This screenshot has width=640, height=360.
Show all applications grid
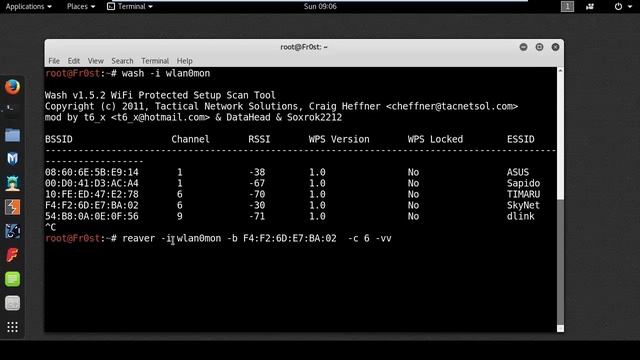(x=12, y=327)
